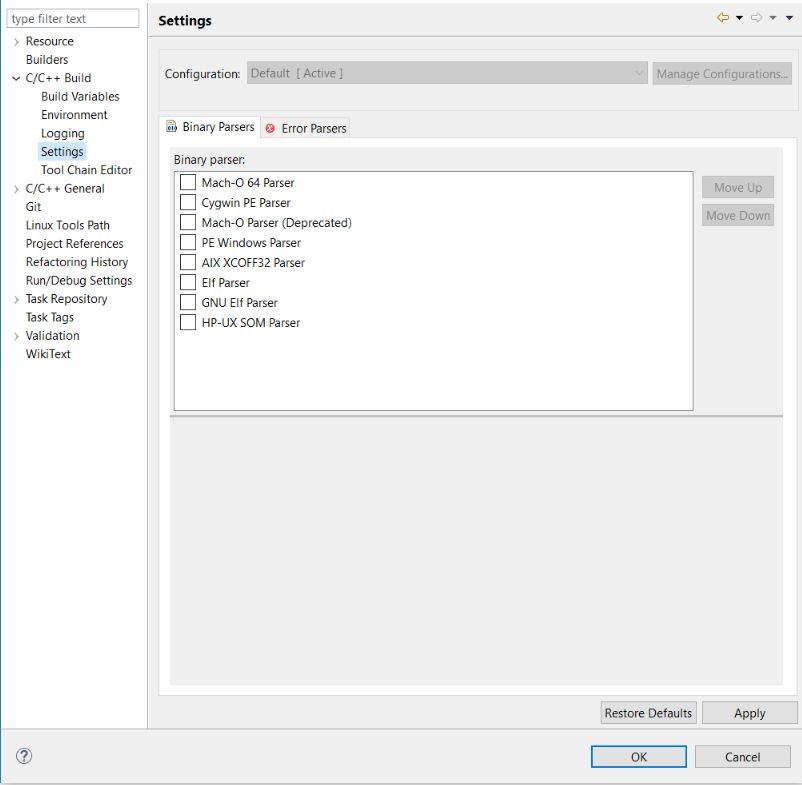Select Run/Debug Settings tree item
Screen dimensions: 802x785
pyautogui.click(x=79, y=280)
